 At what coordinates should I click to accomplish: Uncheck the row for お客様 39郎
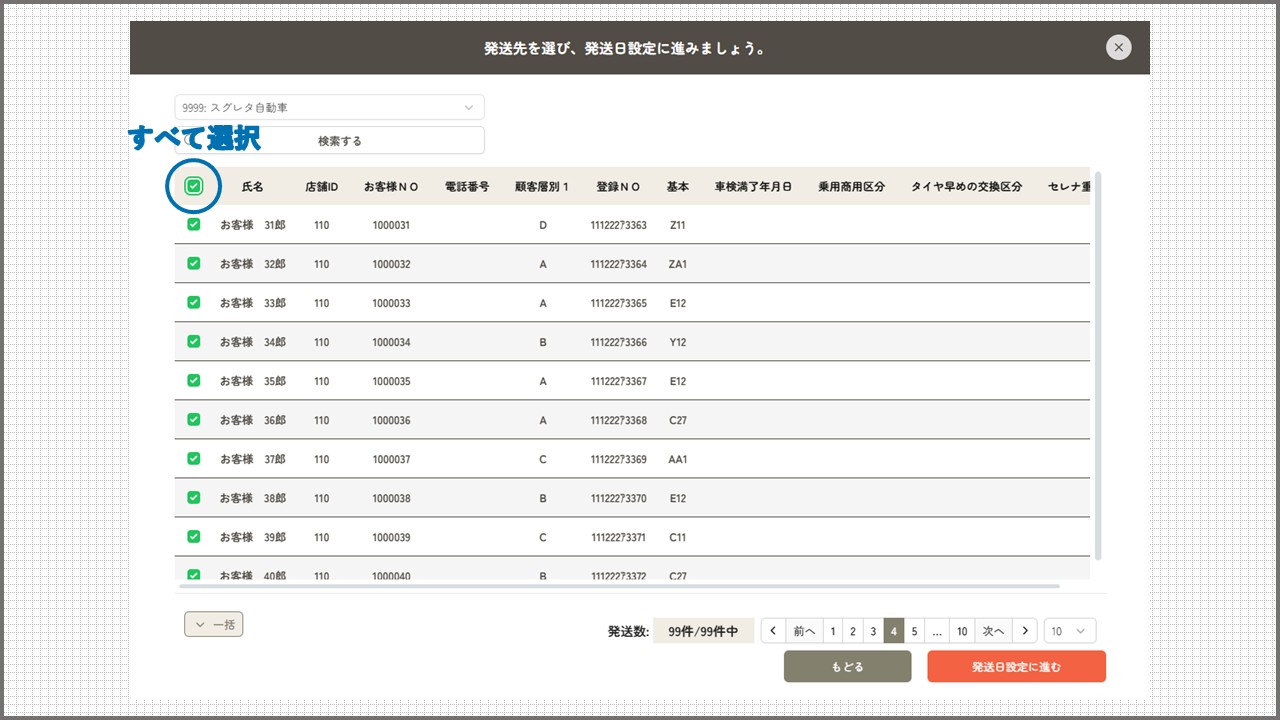[194, 537]
